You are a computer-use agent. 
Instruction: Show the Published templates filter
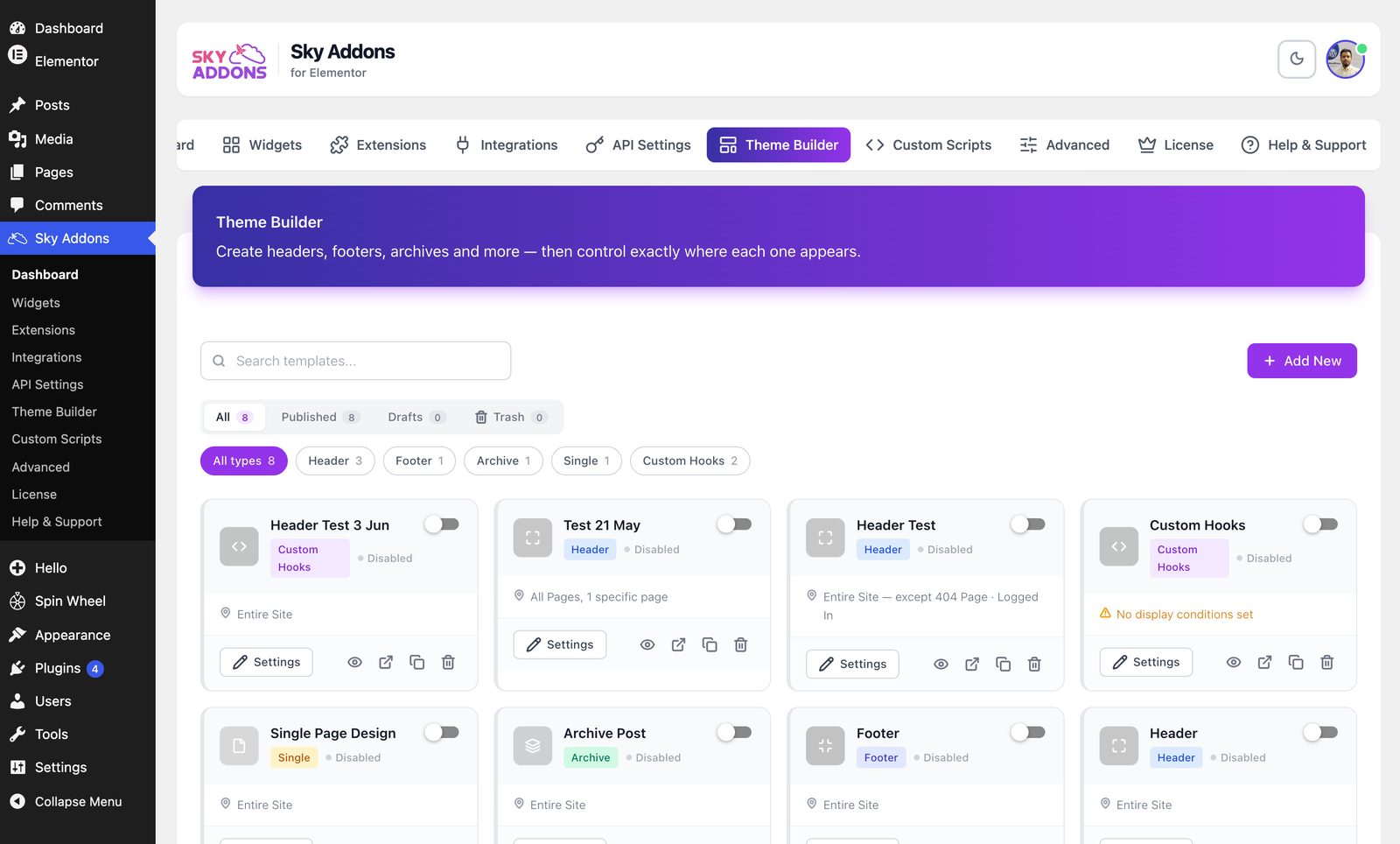point(320,418)
